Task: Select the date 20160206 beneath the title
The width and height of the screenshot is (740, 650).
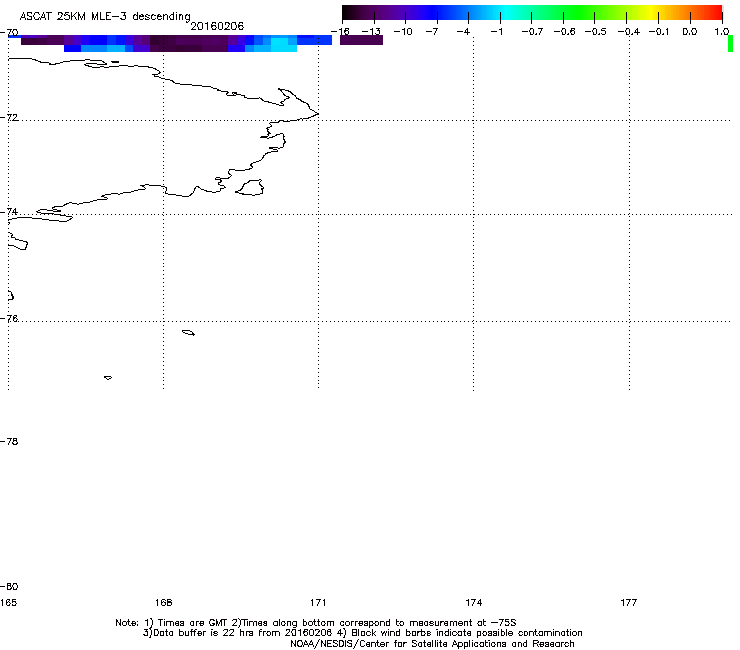Action: coord(217,26)
